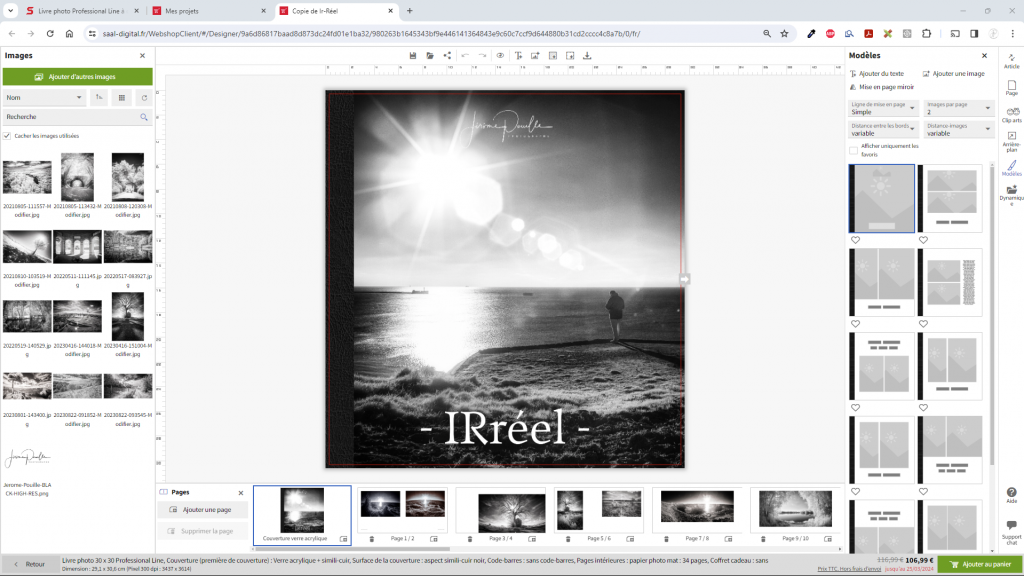The width and height of the screenshot is (1024, 576).
Task: Enable 'Afficher uniquement les favoris' checkbox
Action: [x=853, y=151]
